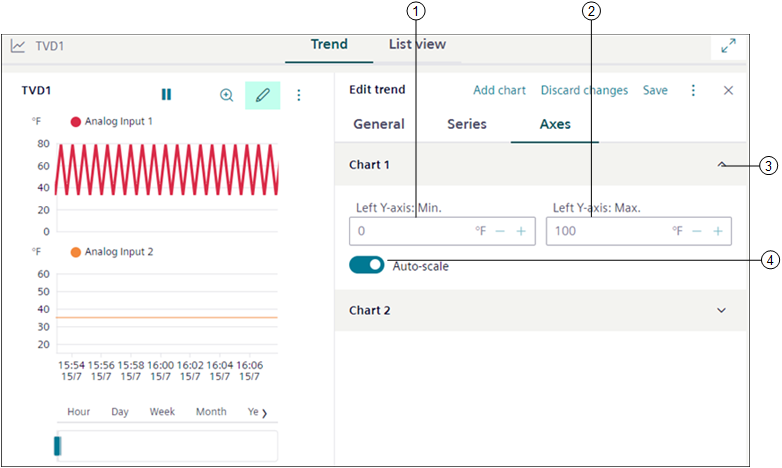The height and width of the screenshot is (468, 782).
Task: Decrease Left Y-axis Max. with minus
Action: click(x=697, y=231)
